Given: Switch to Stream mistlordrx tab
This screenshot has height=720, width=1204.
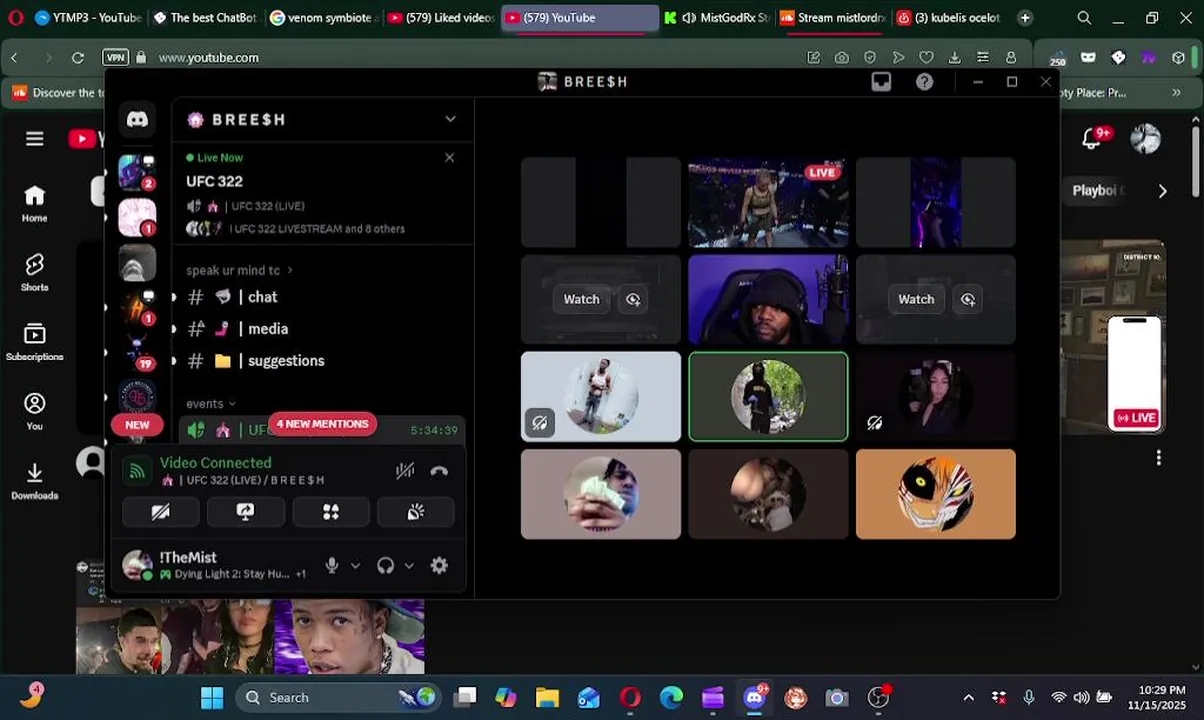Looking at the screenshot, I should (x=833, y=17).
